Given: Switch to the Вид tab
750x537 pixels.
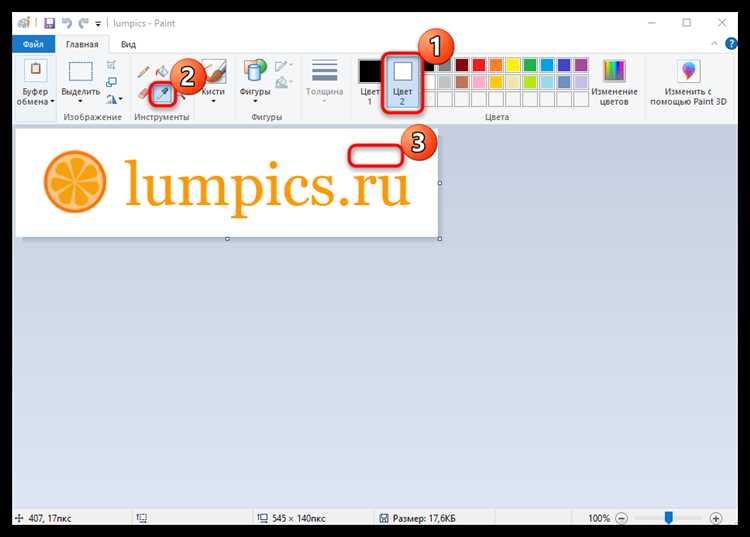Looking at the screenshot, I should coord(128,44).
